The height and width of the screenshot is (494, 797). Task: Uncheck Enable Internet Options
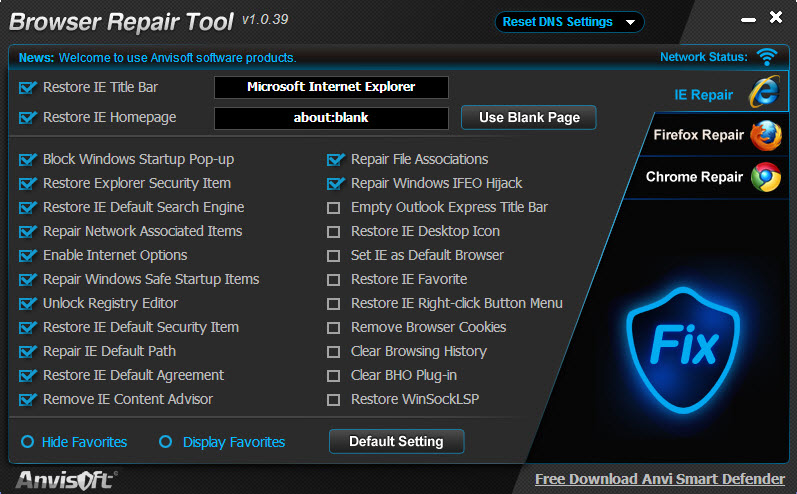pos(27,256)
